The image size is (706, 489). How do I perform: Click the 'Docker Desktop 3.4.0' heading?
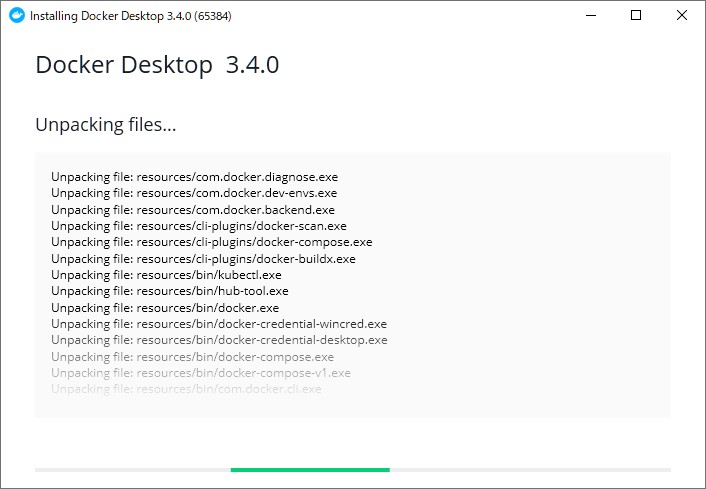click(157, 65)
